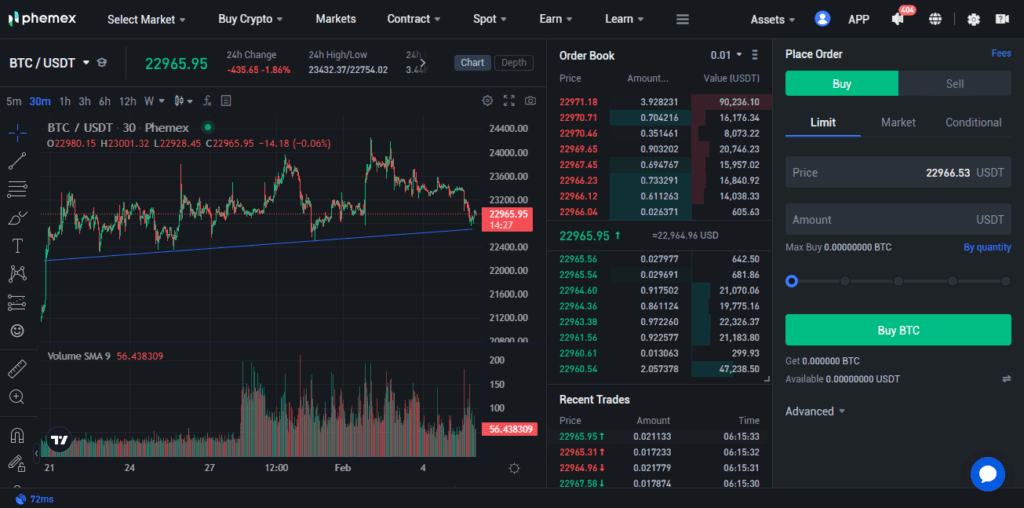The height and width of the screenshot is (508, 1024).
Task: Open the W interval dropdown
Action: pos(154,101)
